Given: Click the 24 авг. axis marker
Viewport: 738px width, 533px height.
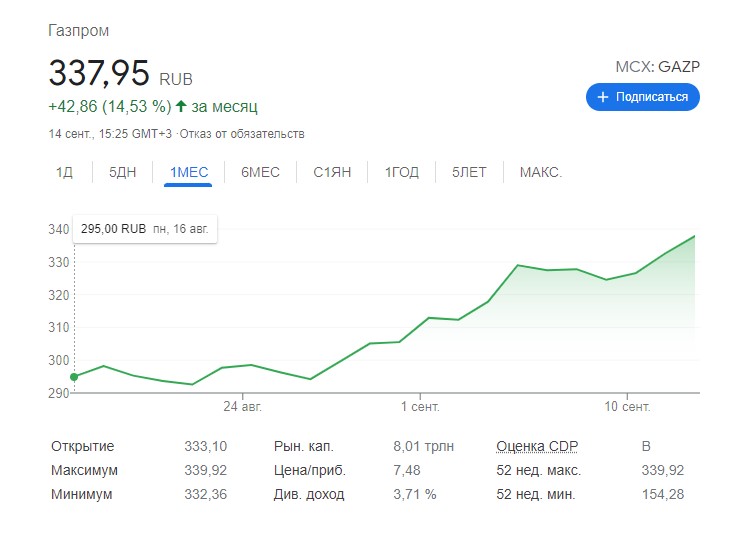Looking at the screenshot, I should pos(242,406).
